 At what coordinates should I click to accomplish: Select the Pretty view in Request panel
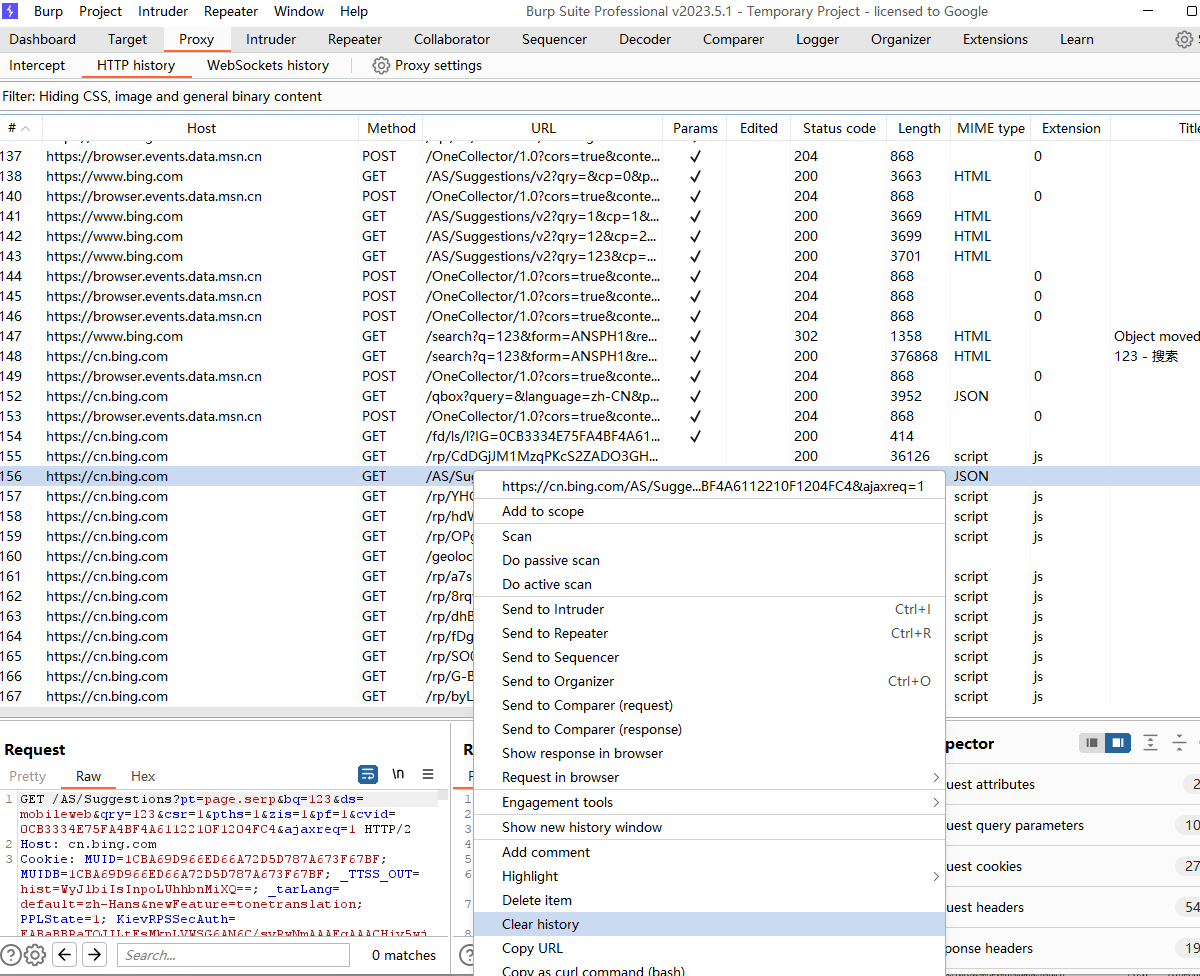(28, 776)
